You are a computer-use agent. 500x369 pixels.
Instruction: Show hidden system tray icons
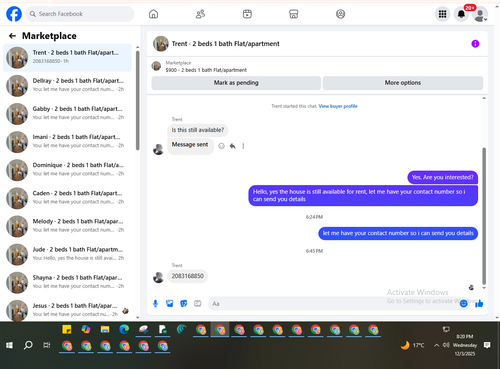point(436,345)
